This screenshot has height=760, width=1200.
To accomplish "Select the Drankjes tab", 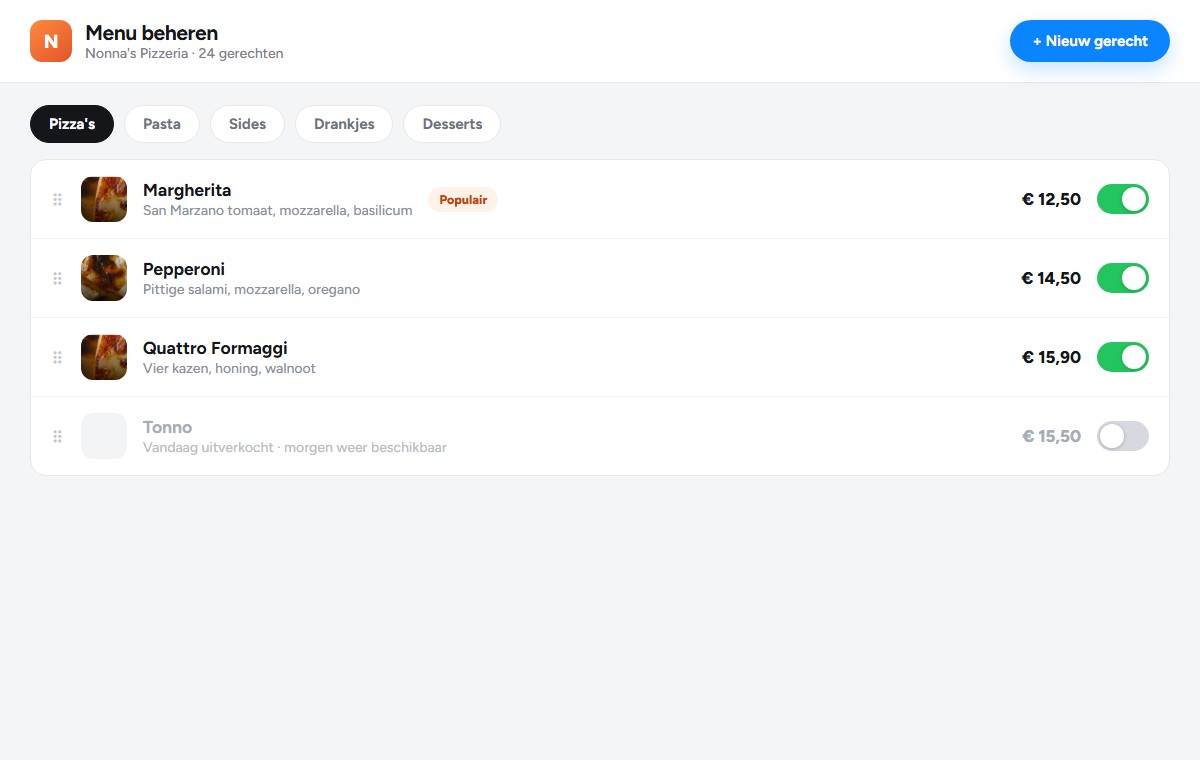I will 344,124.
